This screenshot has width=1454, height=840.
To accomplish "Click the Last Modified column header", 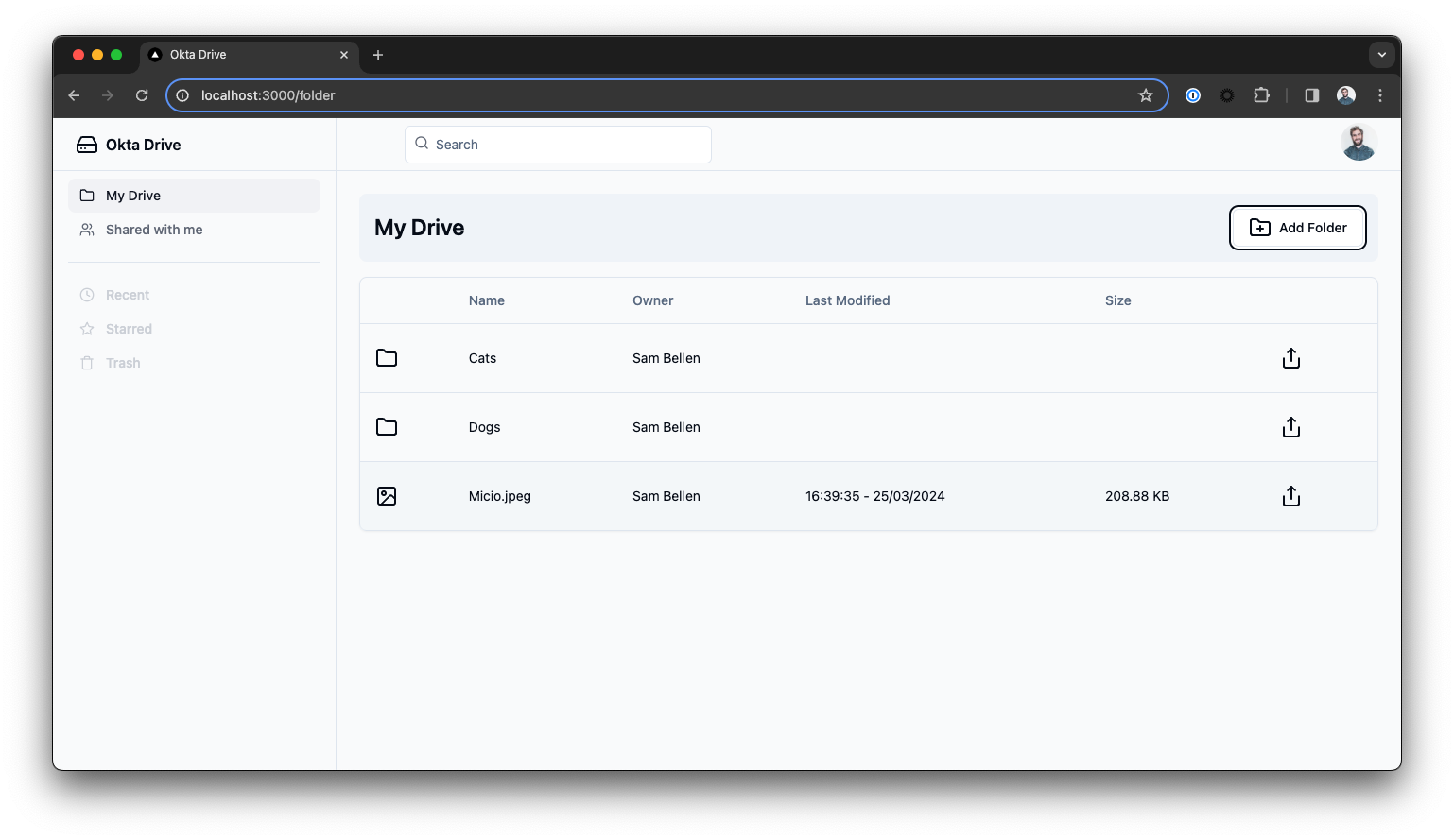I will [x=847, y=300].
